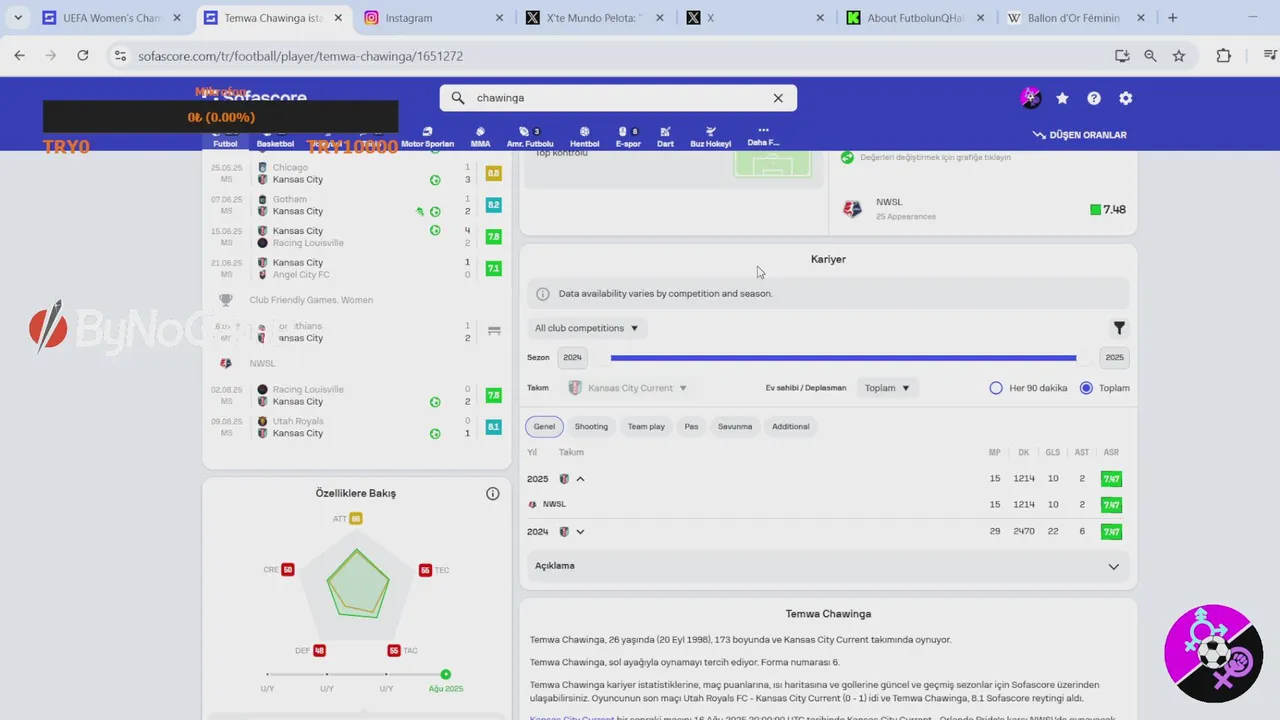Open the career filter funnel icon
Viewport: 1280px width, 720px height.
point(1119,328)
